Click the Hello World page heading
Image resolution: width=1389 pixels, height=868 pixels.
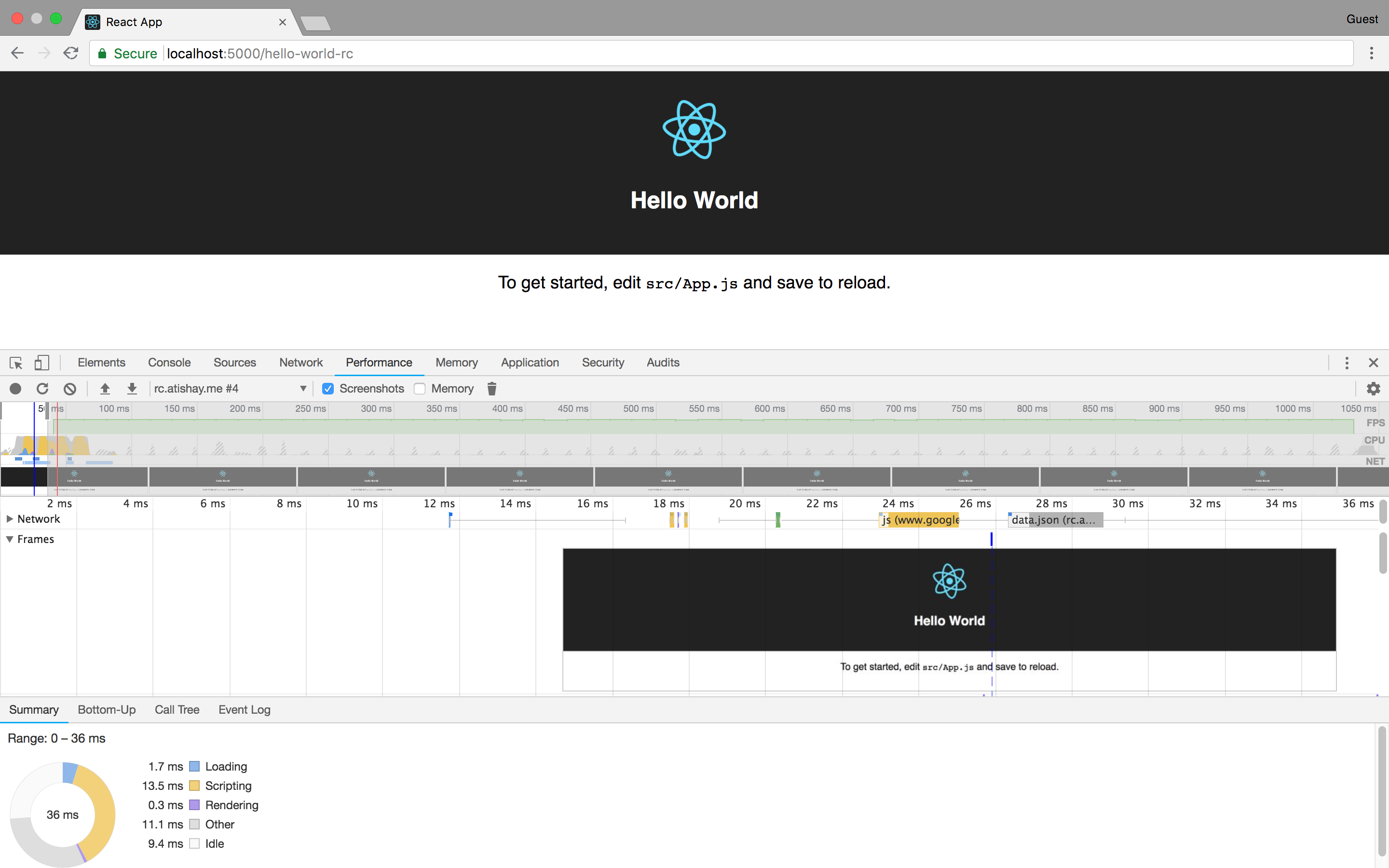(x=694, y=200)
